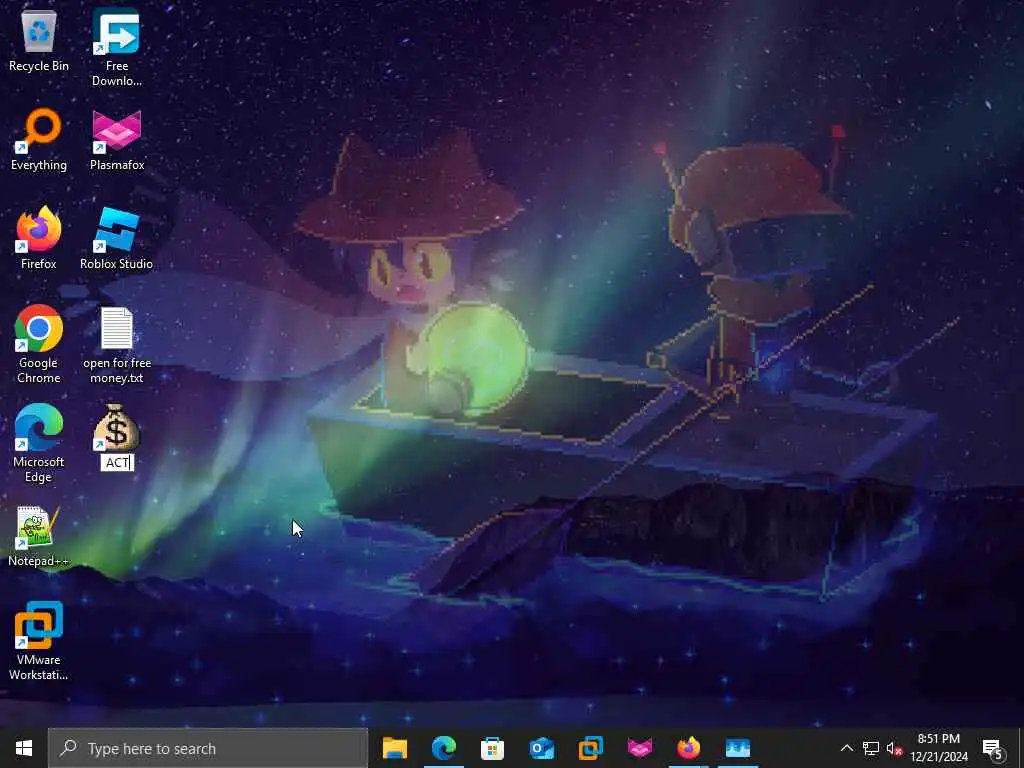Image resolution: width=1024 pixels, height=768 pixels.
Task: Click inside the 'ACT' rename text field
Action: point(117,462)
